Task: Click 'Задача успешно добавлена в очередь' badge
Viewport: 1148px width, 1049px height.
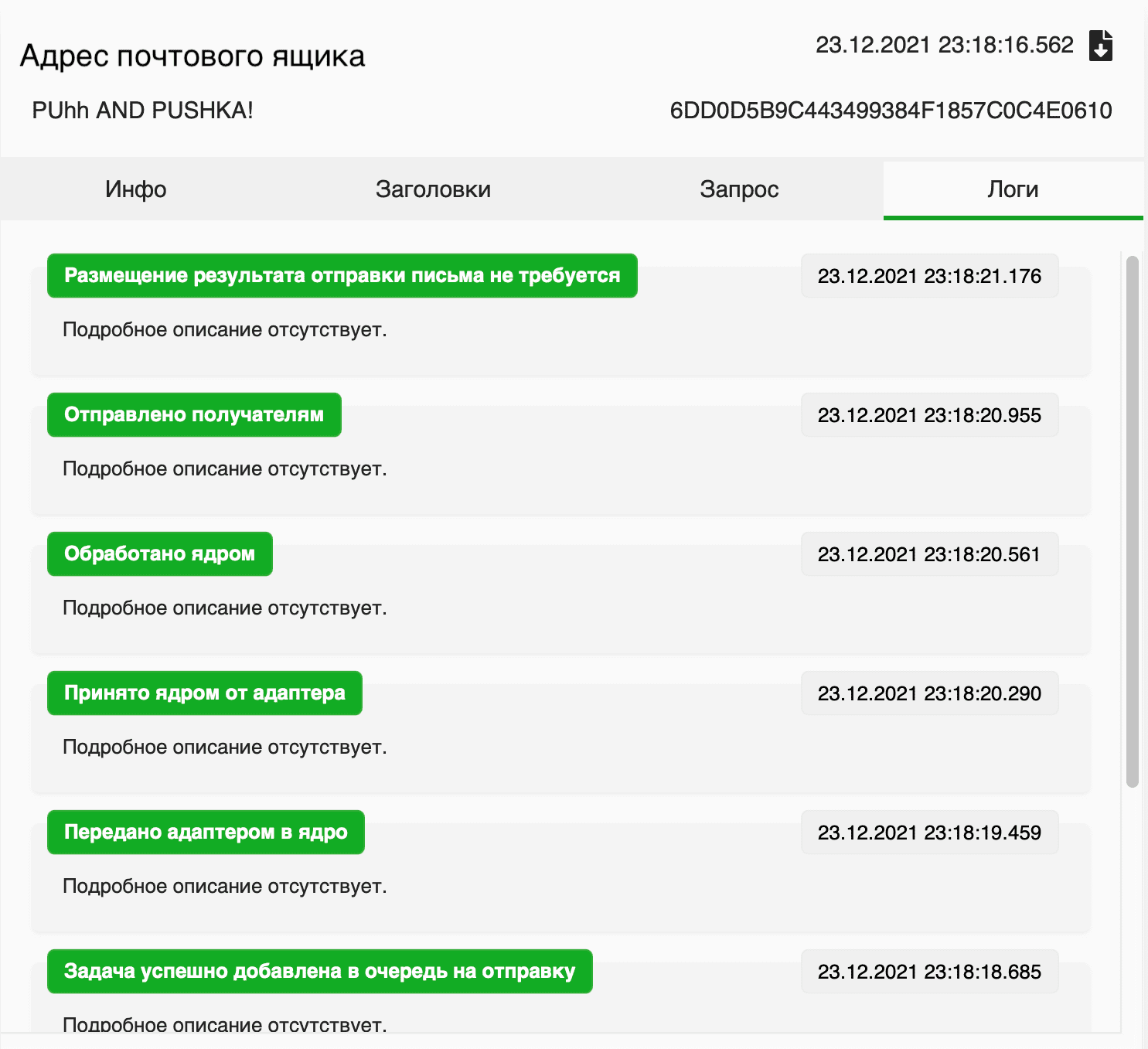Action: pyautogui.click(x=319, y=972)
